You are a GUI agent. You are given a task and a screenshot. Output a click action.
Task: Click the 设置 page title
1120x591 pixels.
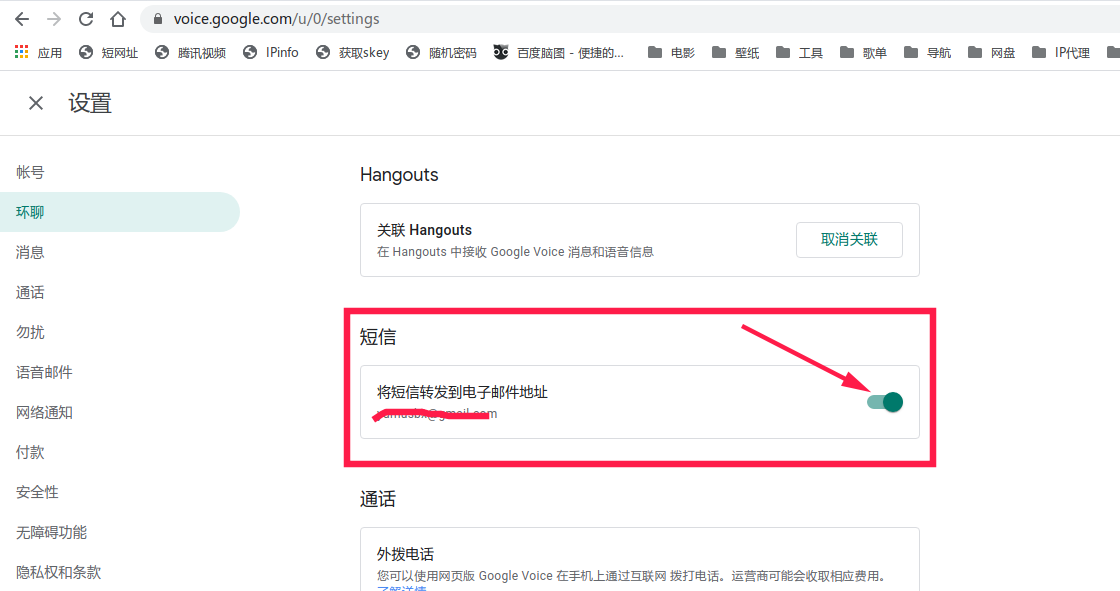coord(90,104)
